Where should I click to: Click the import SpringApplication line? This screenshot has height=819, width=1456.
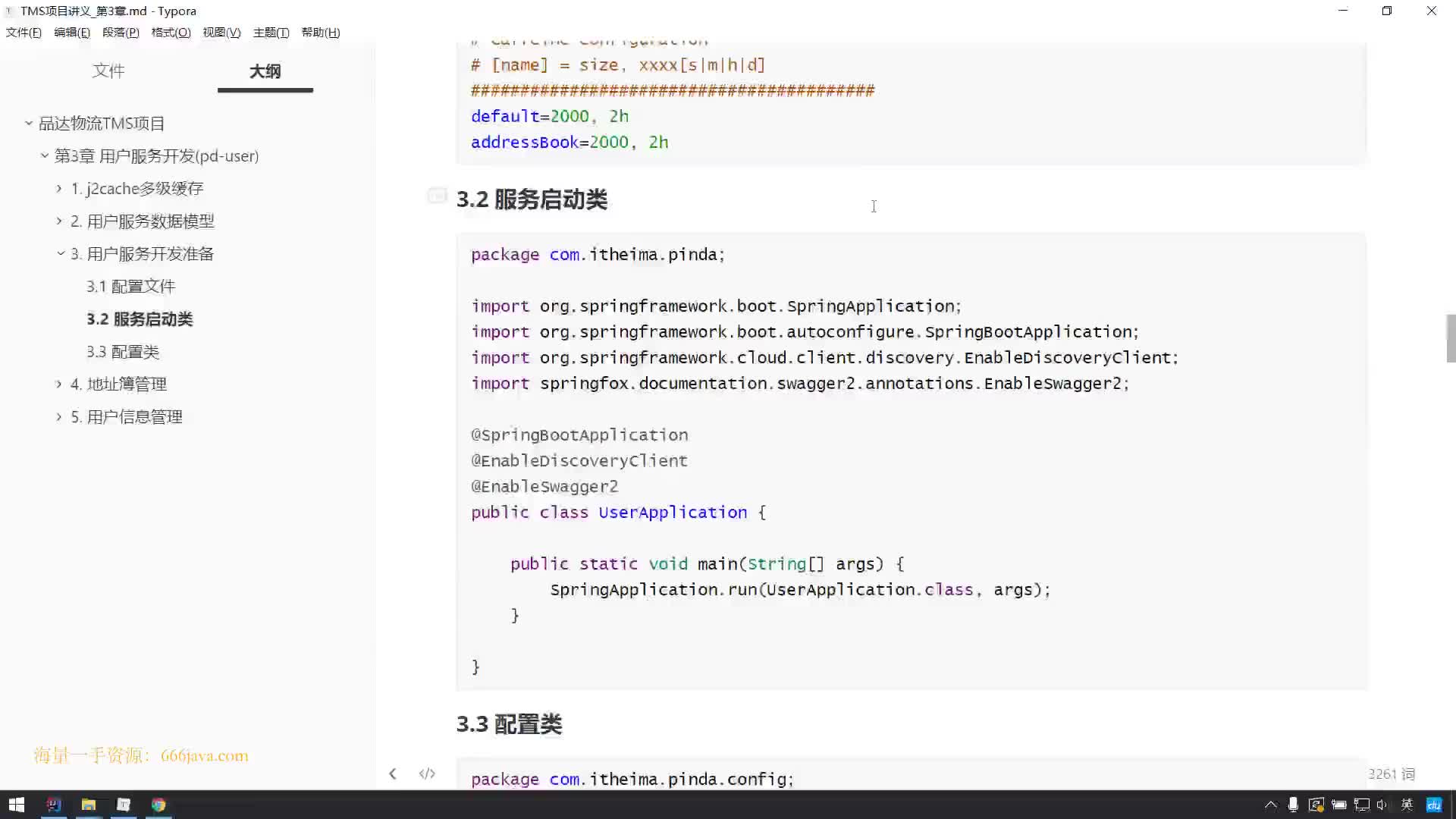click(717, 306)
